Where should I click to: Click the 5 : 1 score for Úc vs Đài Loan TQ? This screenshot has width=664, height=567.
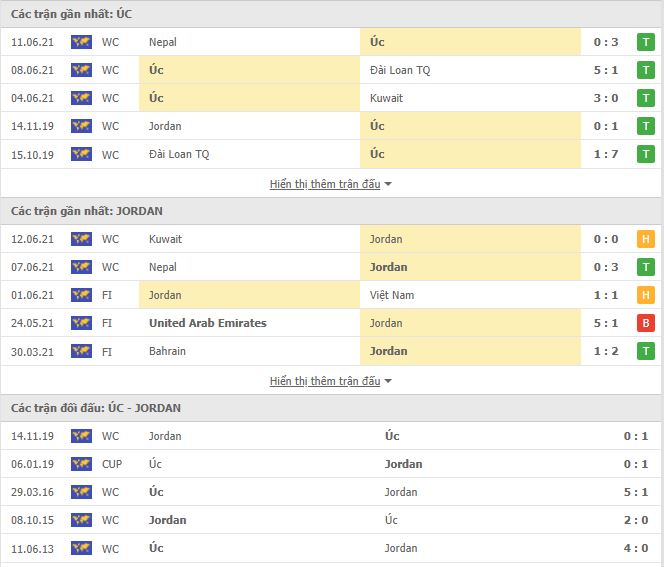click(606, 70)
